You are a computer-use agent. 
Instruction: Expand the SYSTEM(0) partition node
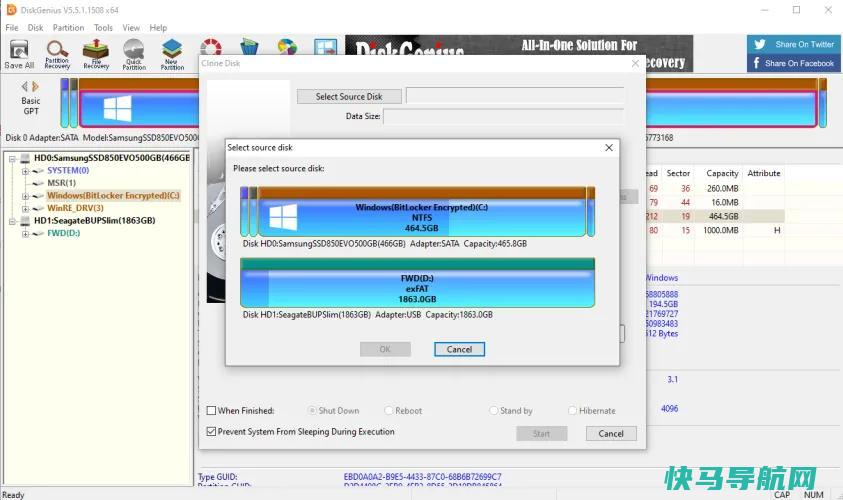pos(25,172)
